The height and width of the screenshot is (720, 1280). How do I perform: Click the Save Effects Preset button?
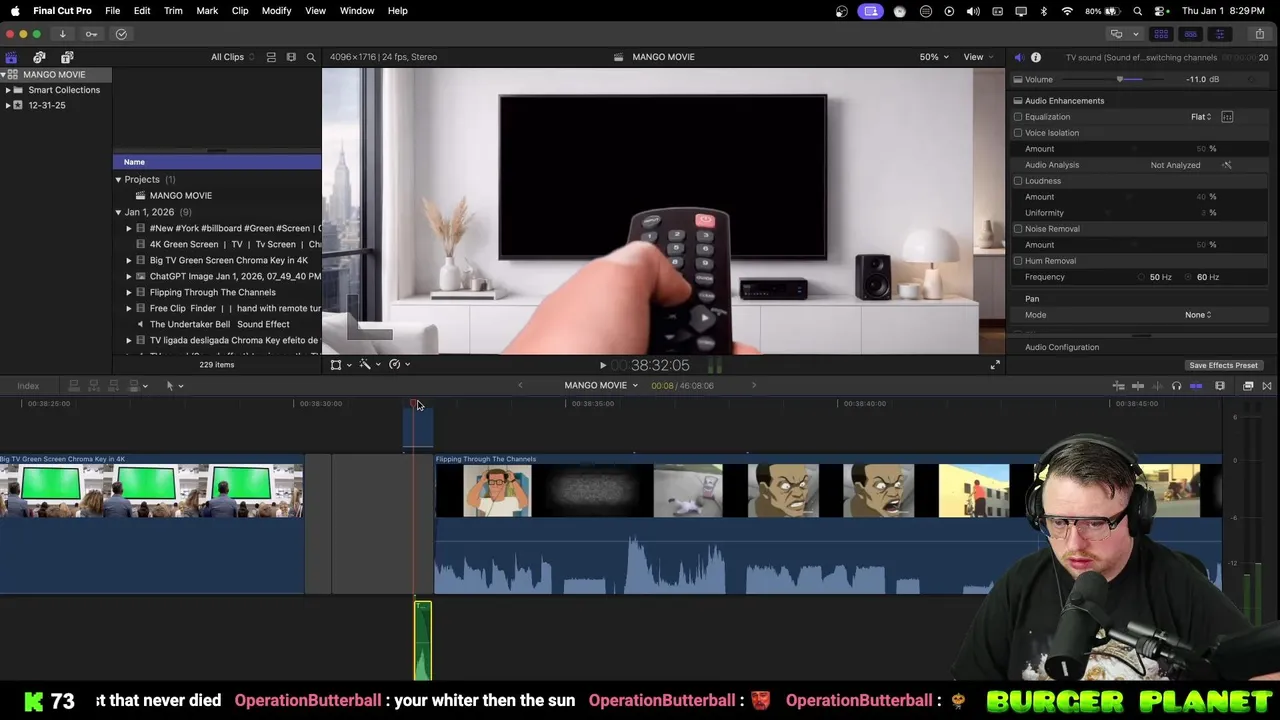1223,366
